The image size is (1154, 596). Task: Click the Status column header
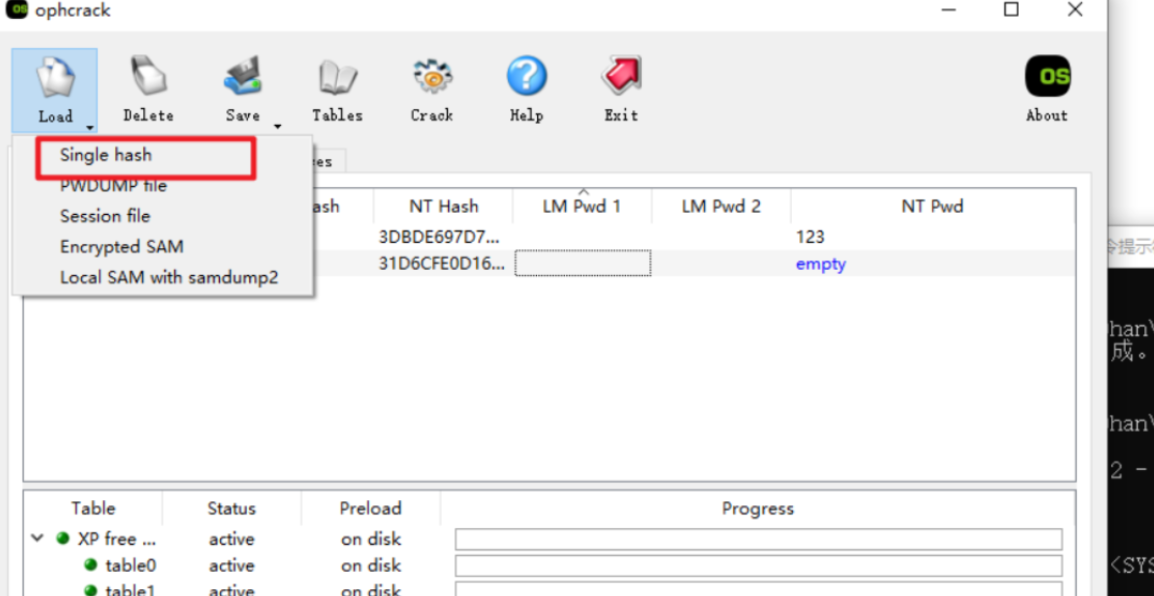click(x=231, y=508)
